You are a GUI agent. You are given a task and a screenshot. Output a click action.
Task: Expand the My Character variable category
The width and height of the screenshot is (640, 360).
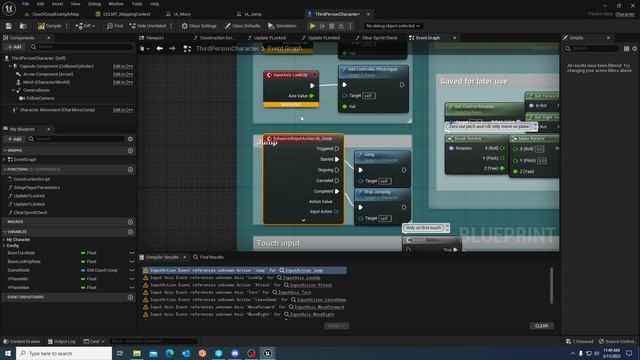click(x=4, y=240)
